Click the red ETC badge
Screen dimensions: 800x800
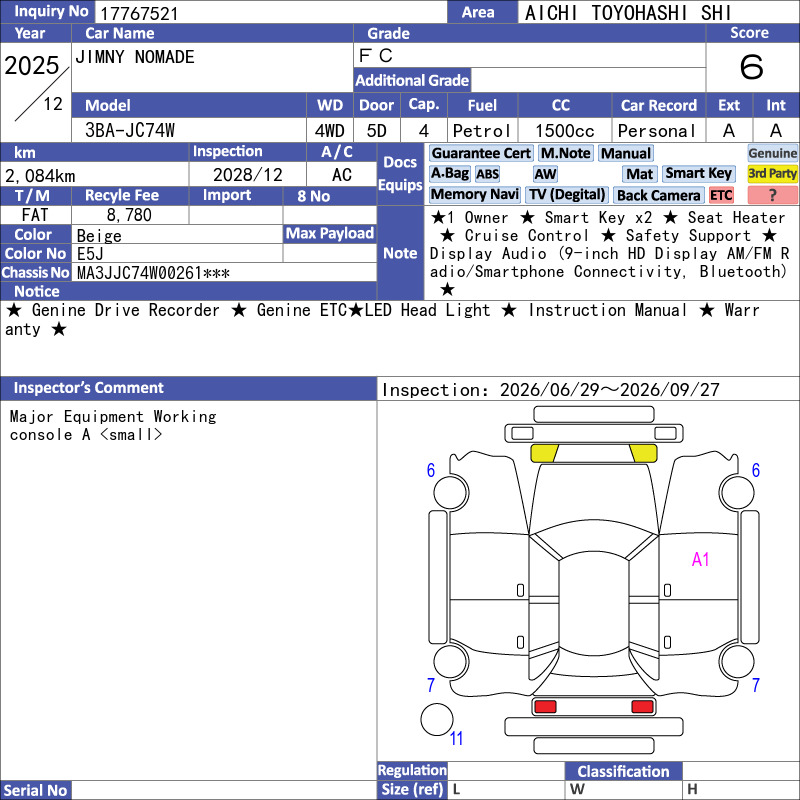click(721, 195)
